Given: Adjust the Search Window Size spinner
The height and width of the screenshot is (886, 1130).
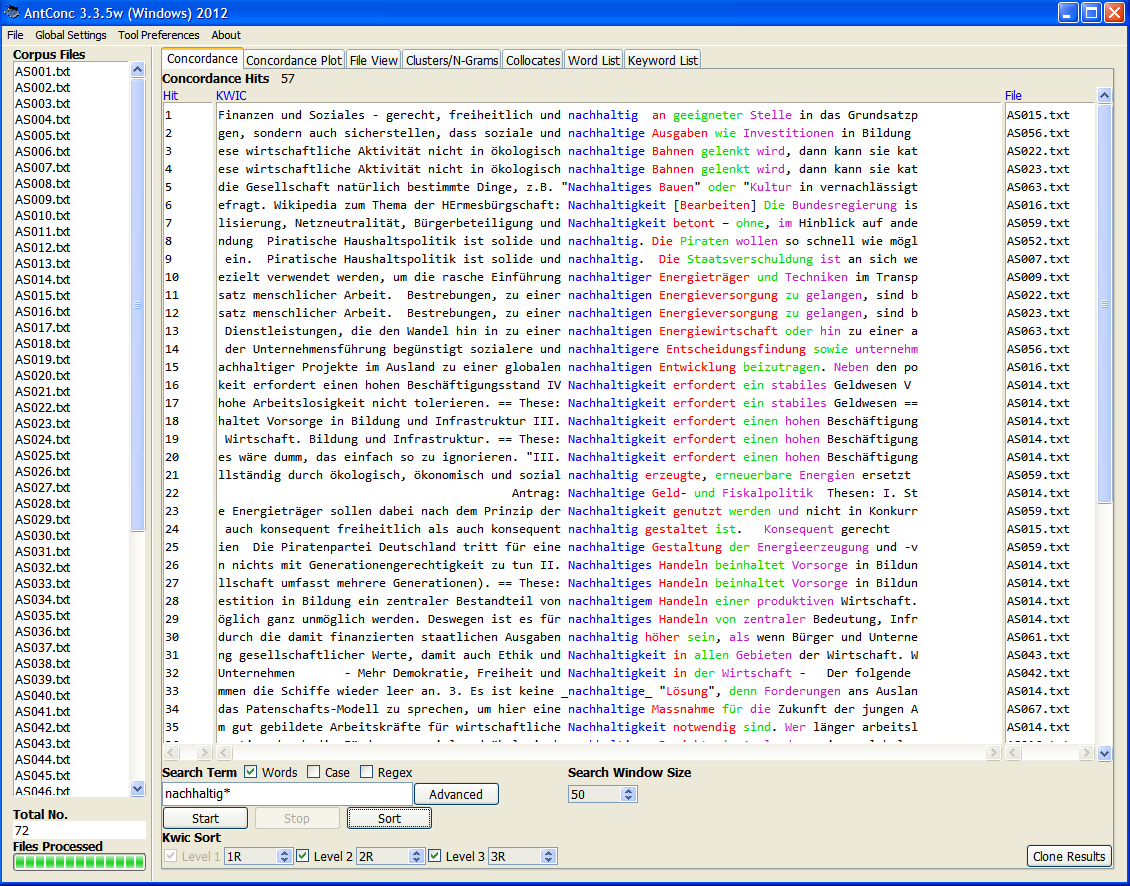Looking at the screenshot, I should 628,794.
